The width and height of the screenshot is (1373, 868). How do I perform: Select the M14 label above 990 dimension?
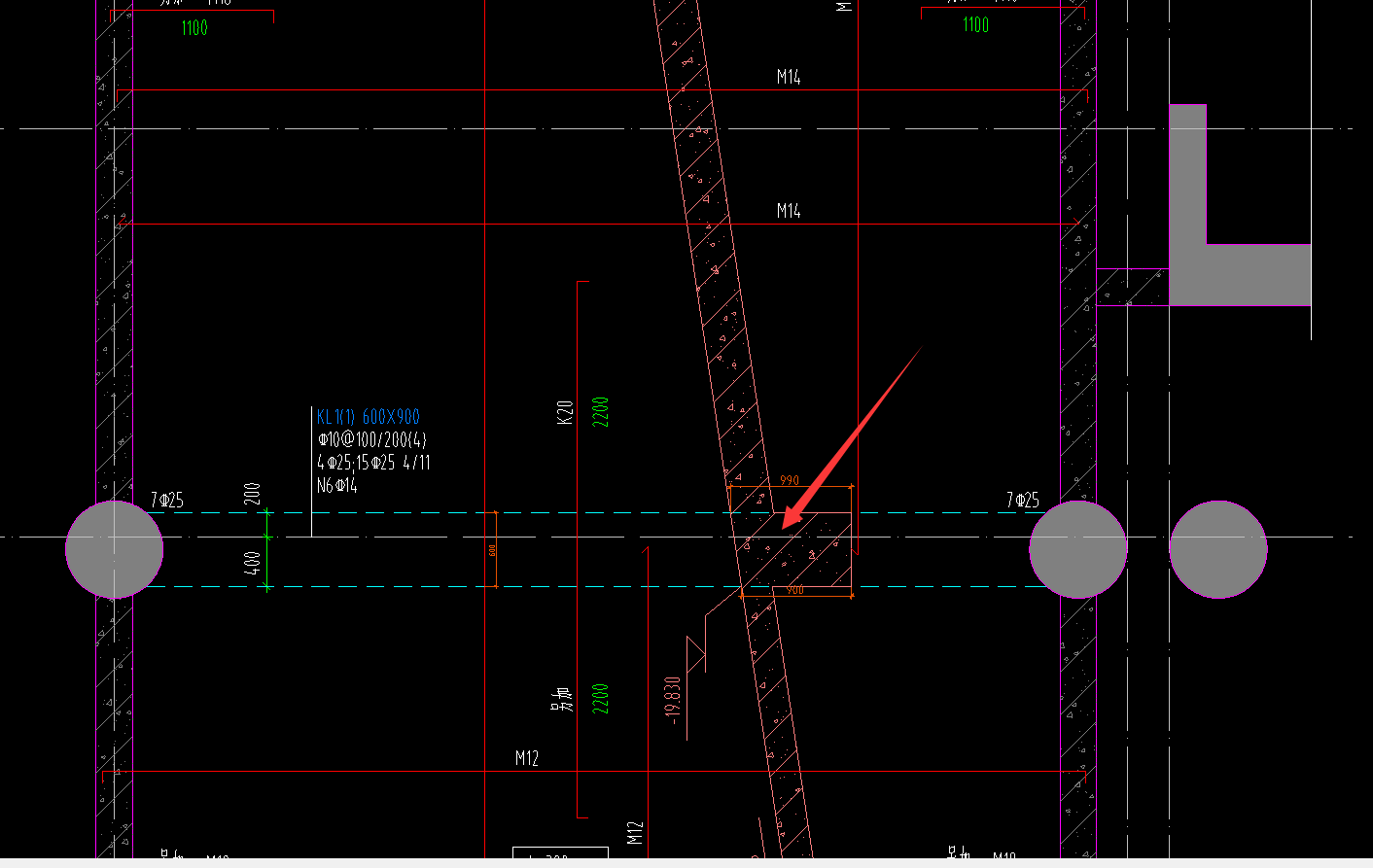pyautogui.click(x=789, y=211)
